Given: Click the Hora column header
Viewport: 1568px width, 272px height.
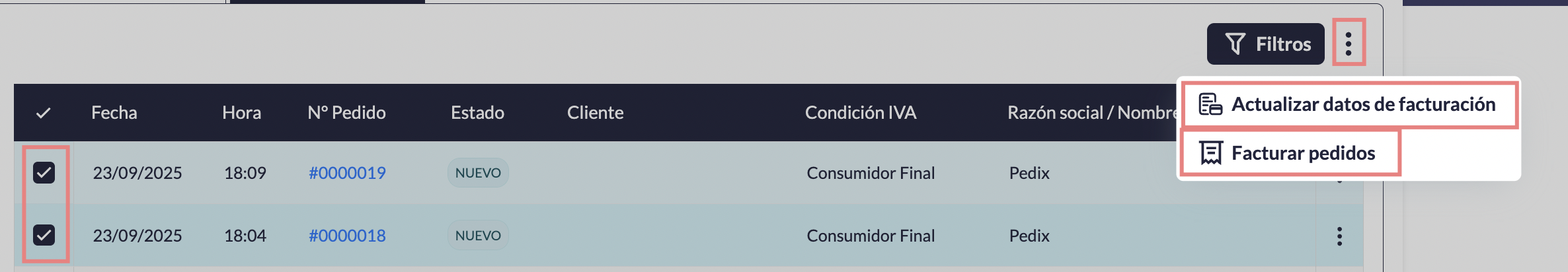Looking at the screenshot, I should [241, 113].
